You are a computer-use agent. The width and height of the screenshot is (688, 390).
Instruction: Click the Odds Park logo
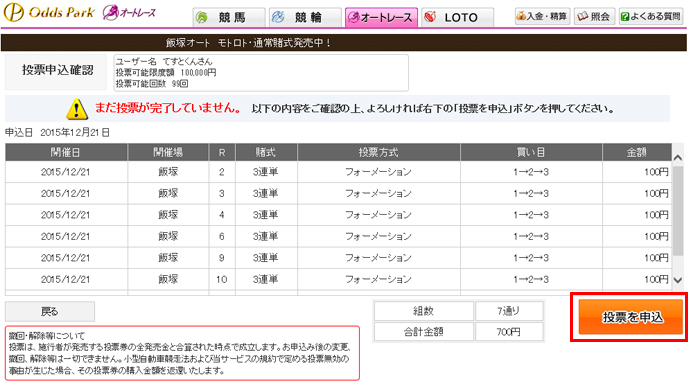pos(48,12)
